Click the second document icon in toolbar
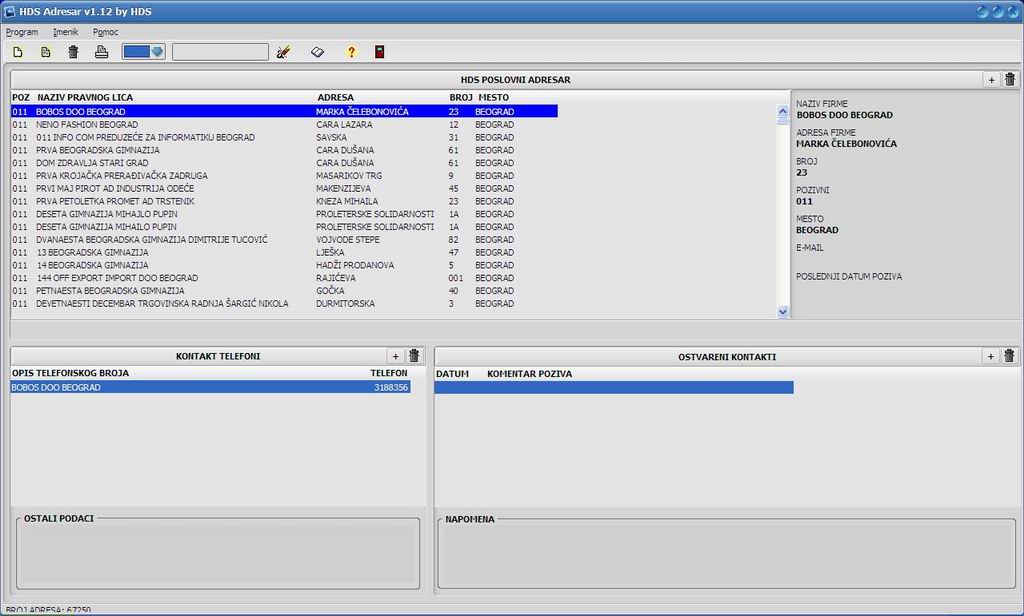This screenshot has height=616, width=1024. pos(46,52)
